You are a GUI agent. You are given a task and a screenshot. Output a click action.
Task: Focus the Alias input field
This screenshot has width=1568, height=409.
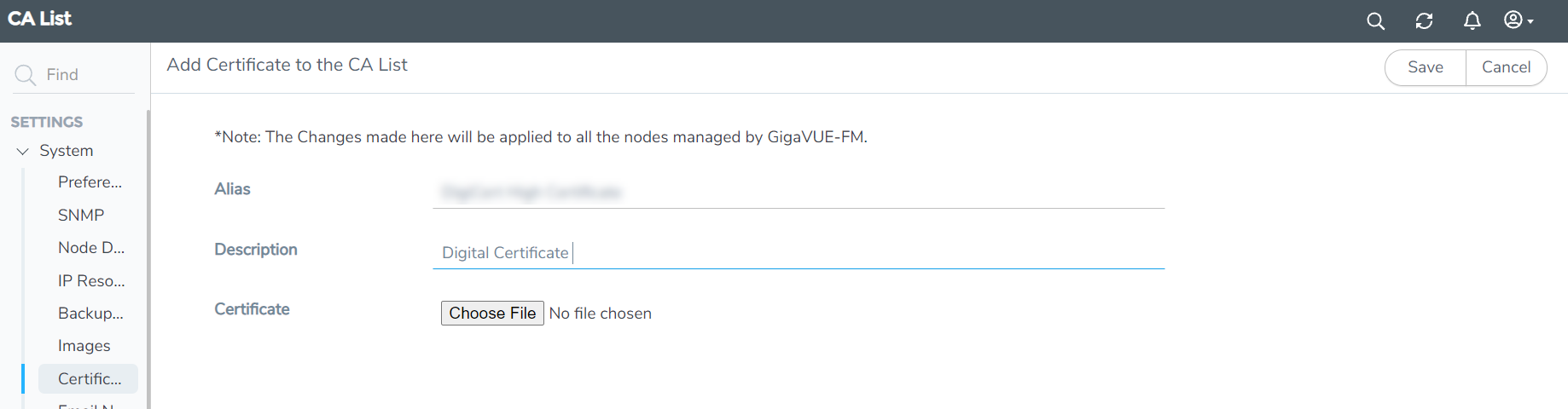click(798, 193)
